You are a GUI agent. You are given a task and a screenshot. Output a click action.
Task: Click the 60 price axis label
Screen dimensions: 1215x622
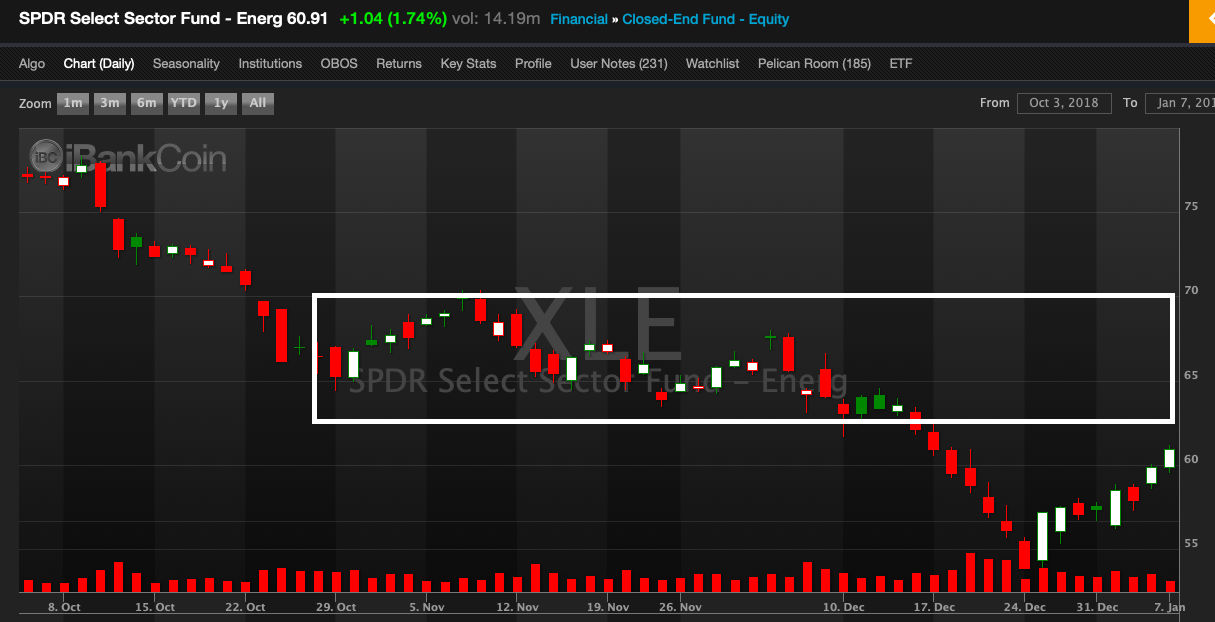tap(1191, 459)
